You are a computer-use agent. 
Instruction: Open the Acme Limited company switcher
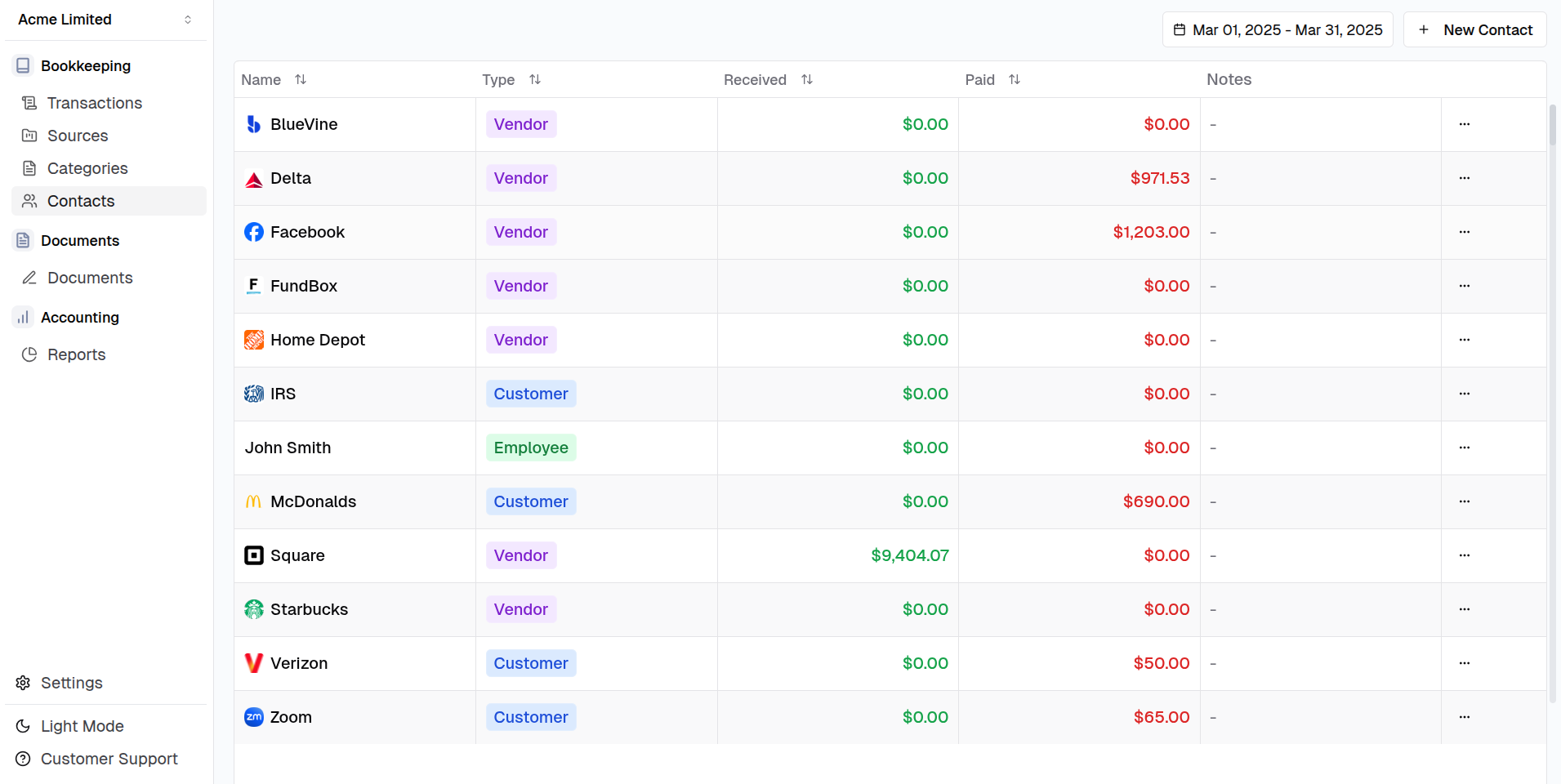(105, 20)
